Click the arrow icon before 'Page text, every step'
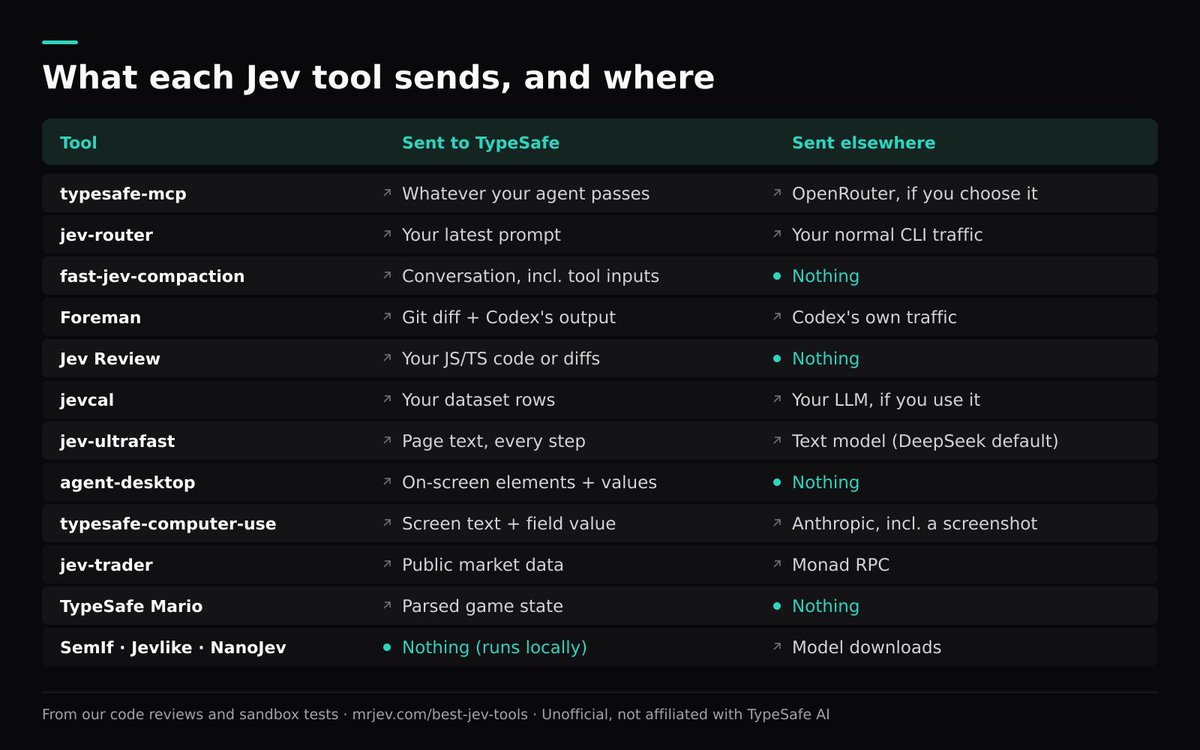Viewport: 1200px width, 750px height. pos(387,441)
